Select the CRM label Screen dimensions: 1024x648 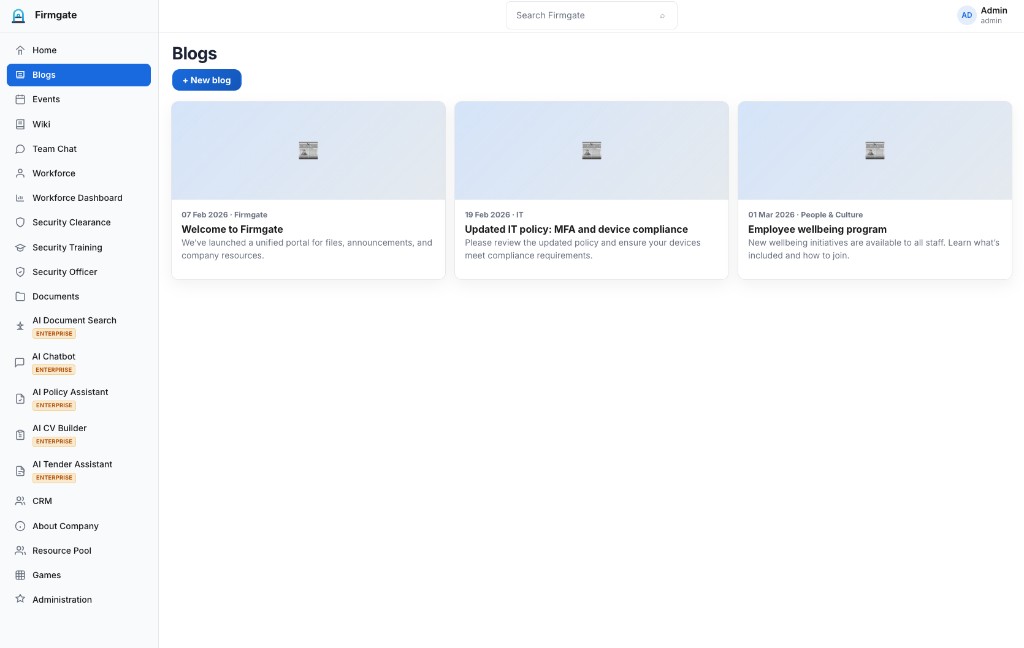[x=42, y=501]
